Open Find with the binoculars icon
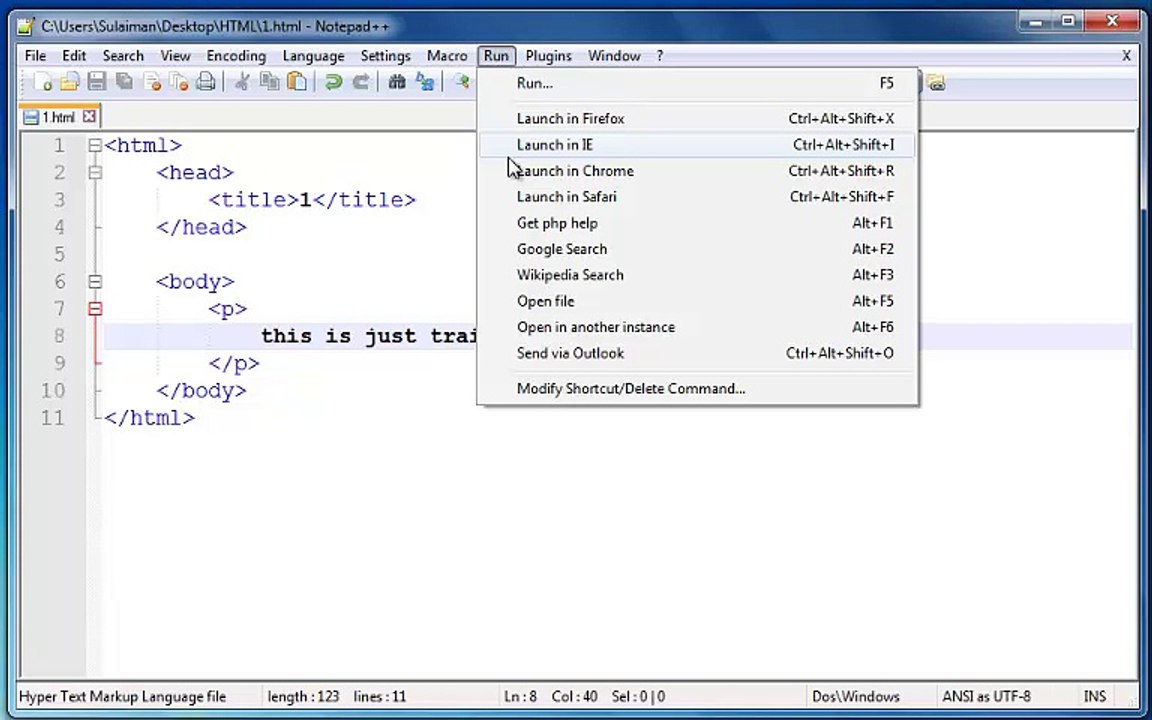This screenshot has height=720, width=1152. [397, 82]
